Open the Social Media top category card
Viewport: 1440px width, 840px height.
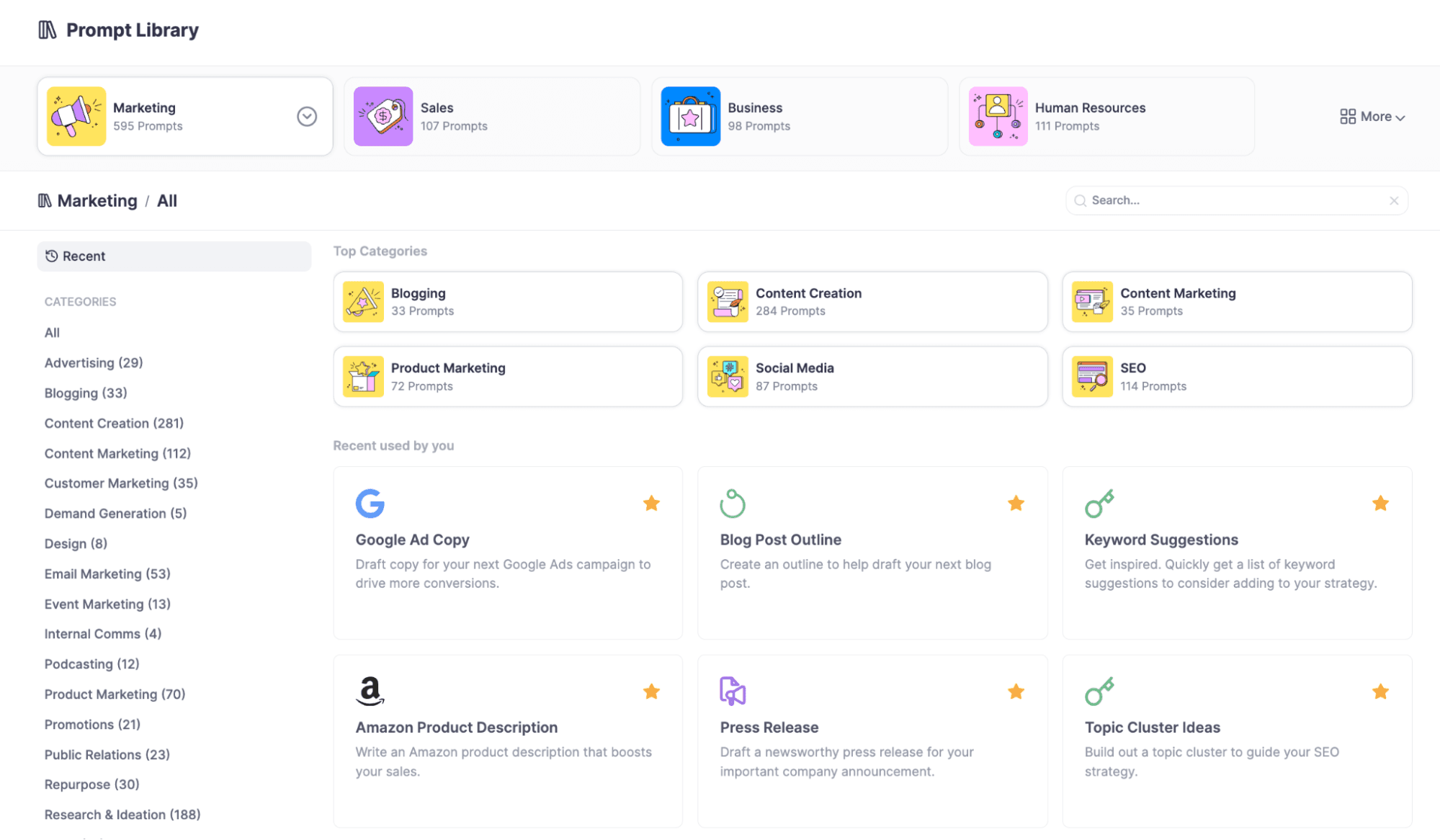pyautogui.click(x=872, y=376)
